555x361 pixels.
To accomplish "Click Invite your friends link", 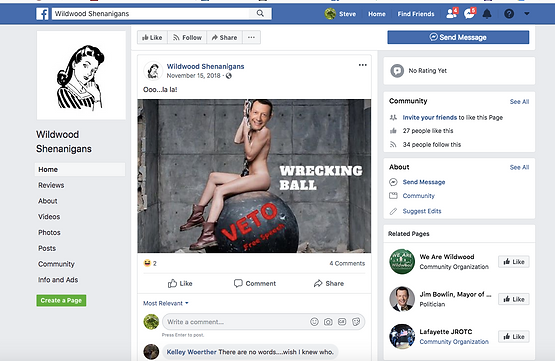I will click(x=430, y=118).
